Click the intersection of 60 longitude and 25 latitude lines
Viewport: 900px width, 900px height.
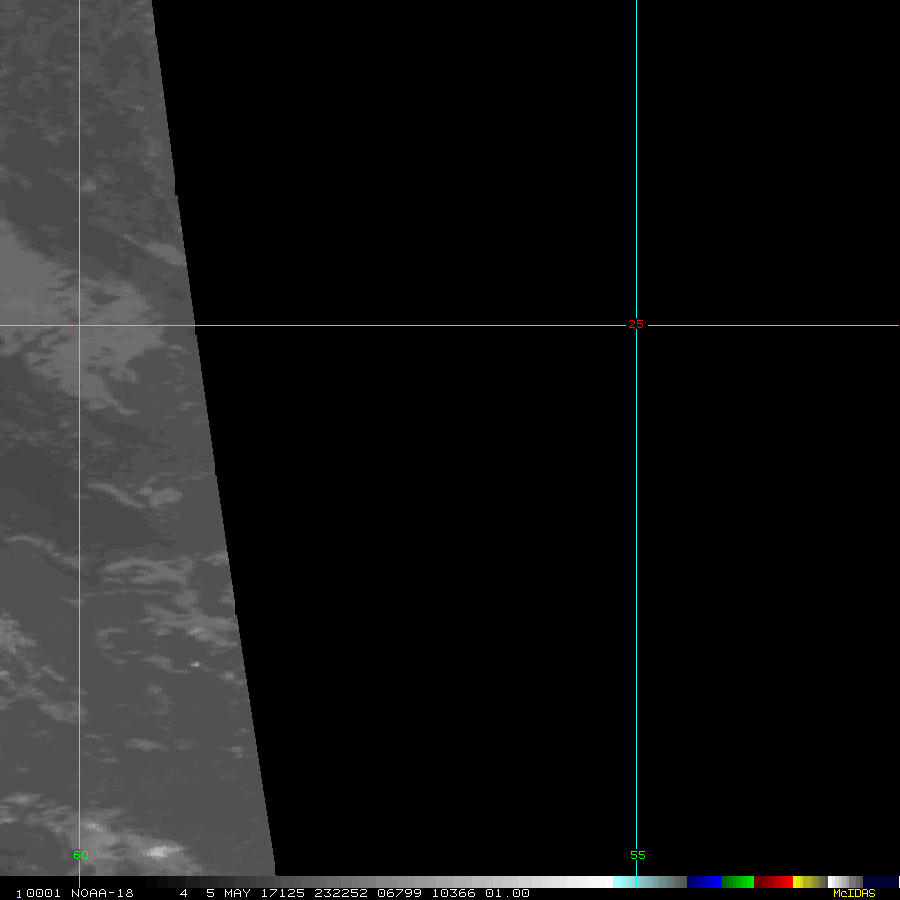click(x=79, y=325)
